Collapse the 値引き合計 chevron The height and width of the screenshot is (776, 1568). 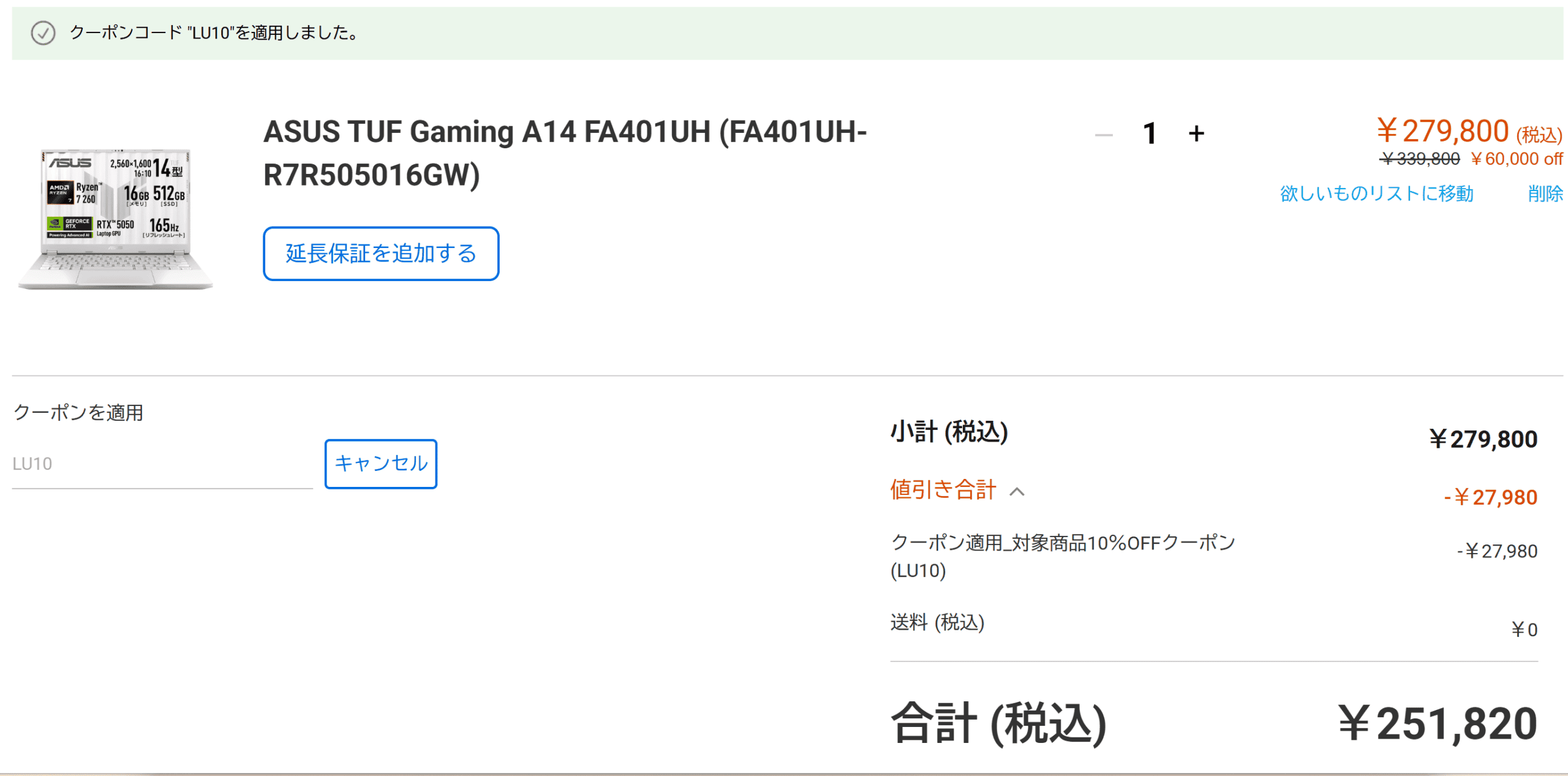pyautogui.click(x=1017, y=492)
